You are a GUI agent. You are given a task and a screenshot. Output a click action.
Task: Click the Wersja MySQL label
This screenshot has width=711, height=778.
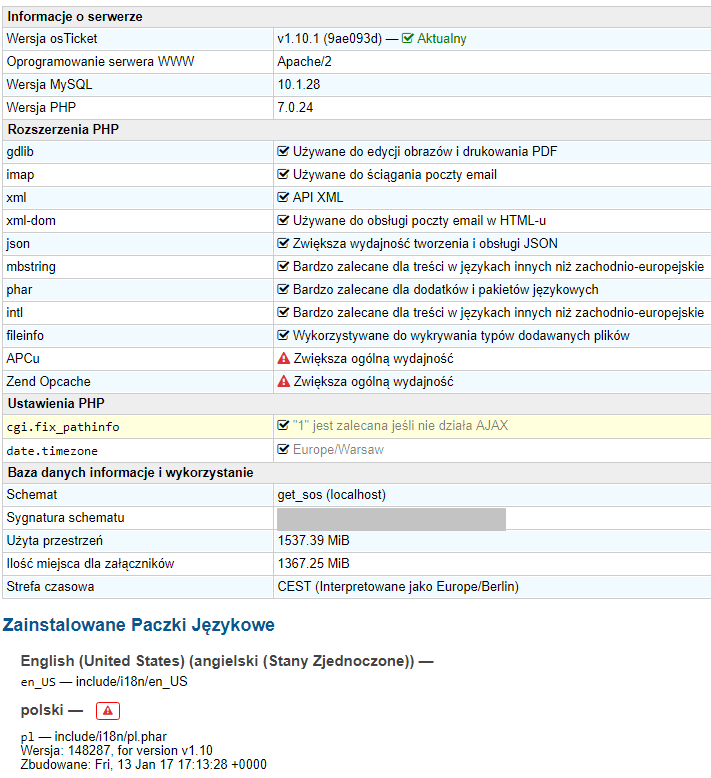point(49,84)
